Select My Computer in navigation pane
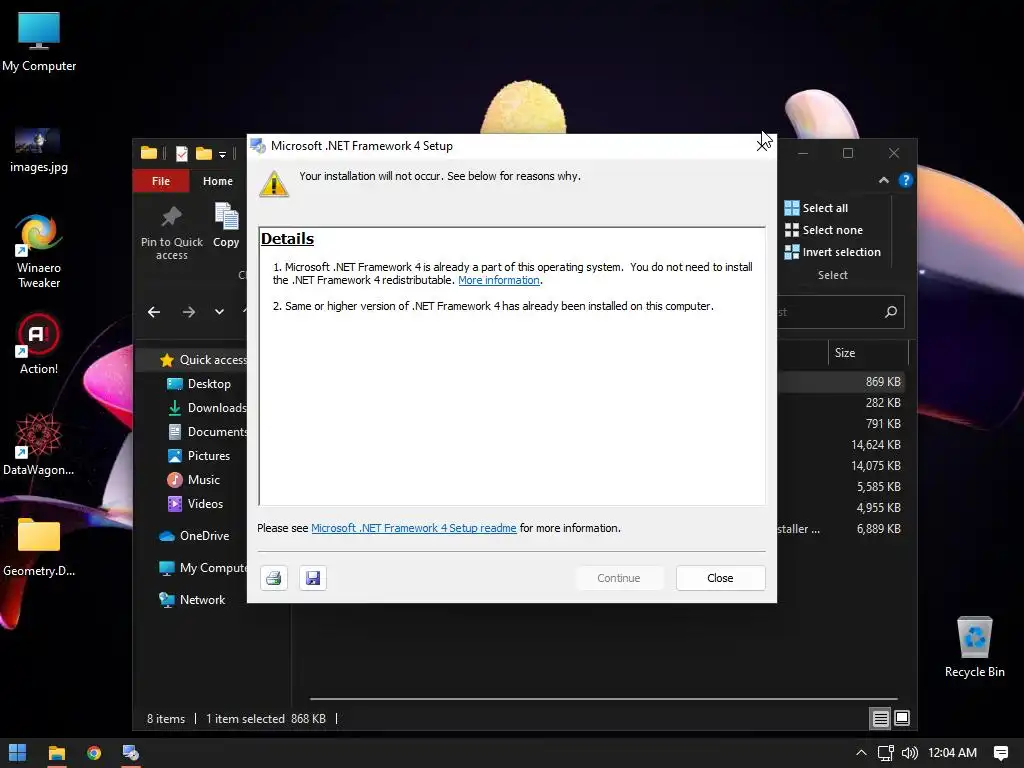This screenshot has width=1024, height=768. pyautogui.click(x=203, y=568)
